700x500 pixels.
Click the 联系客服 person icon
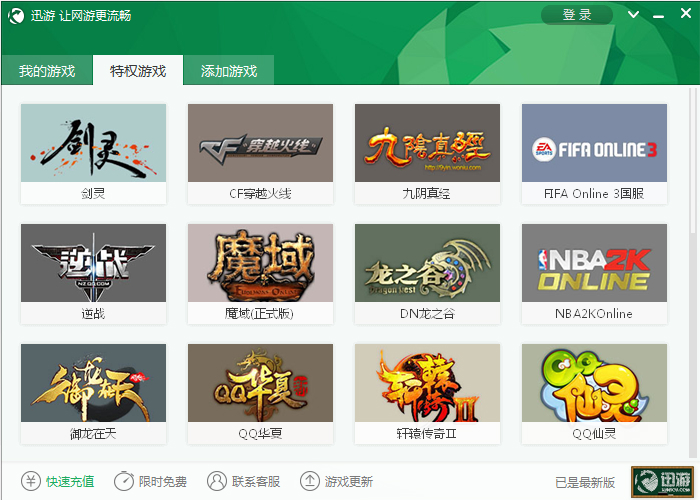pyautogui.click(x=217, y=481)
